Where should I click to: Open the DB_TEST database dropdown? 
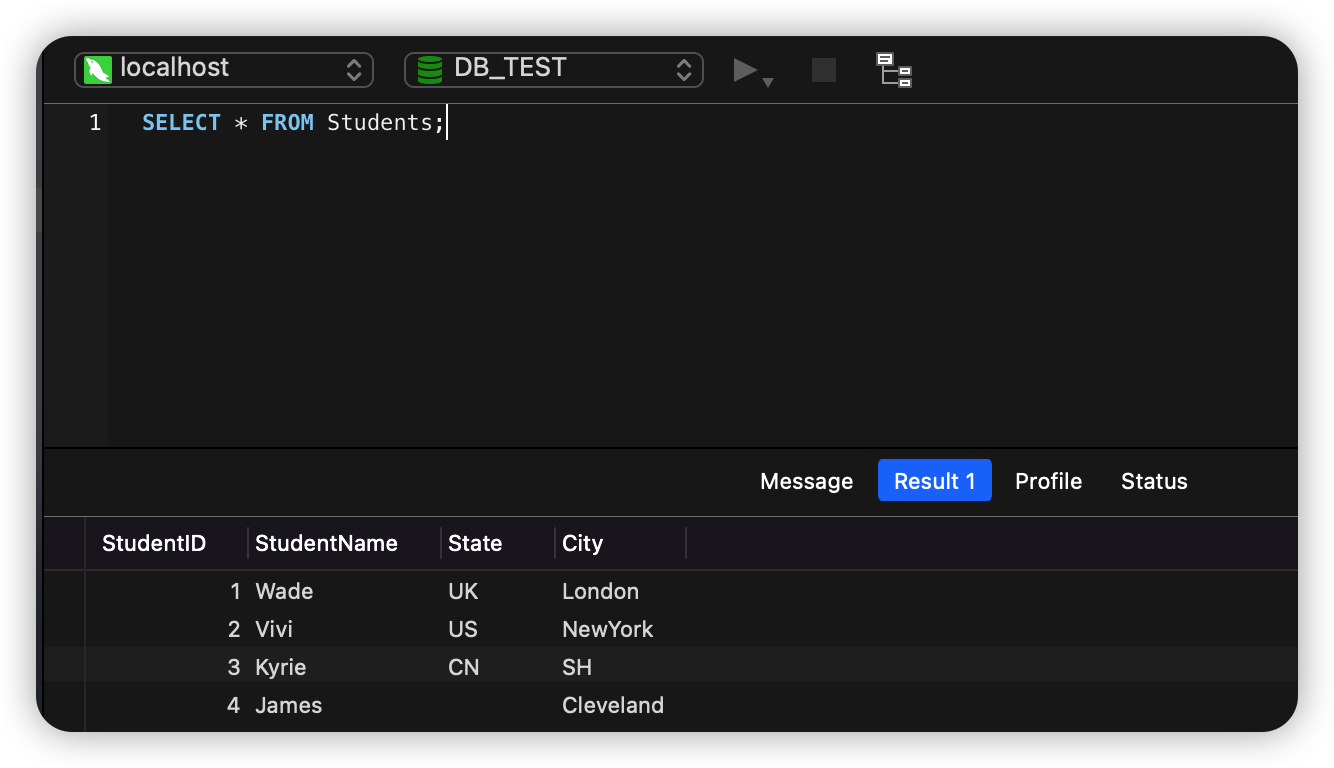tap(554, 69)
